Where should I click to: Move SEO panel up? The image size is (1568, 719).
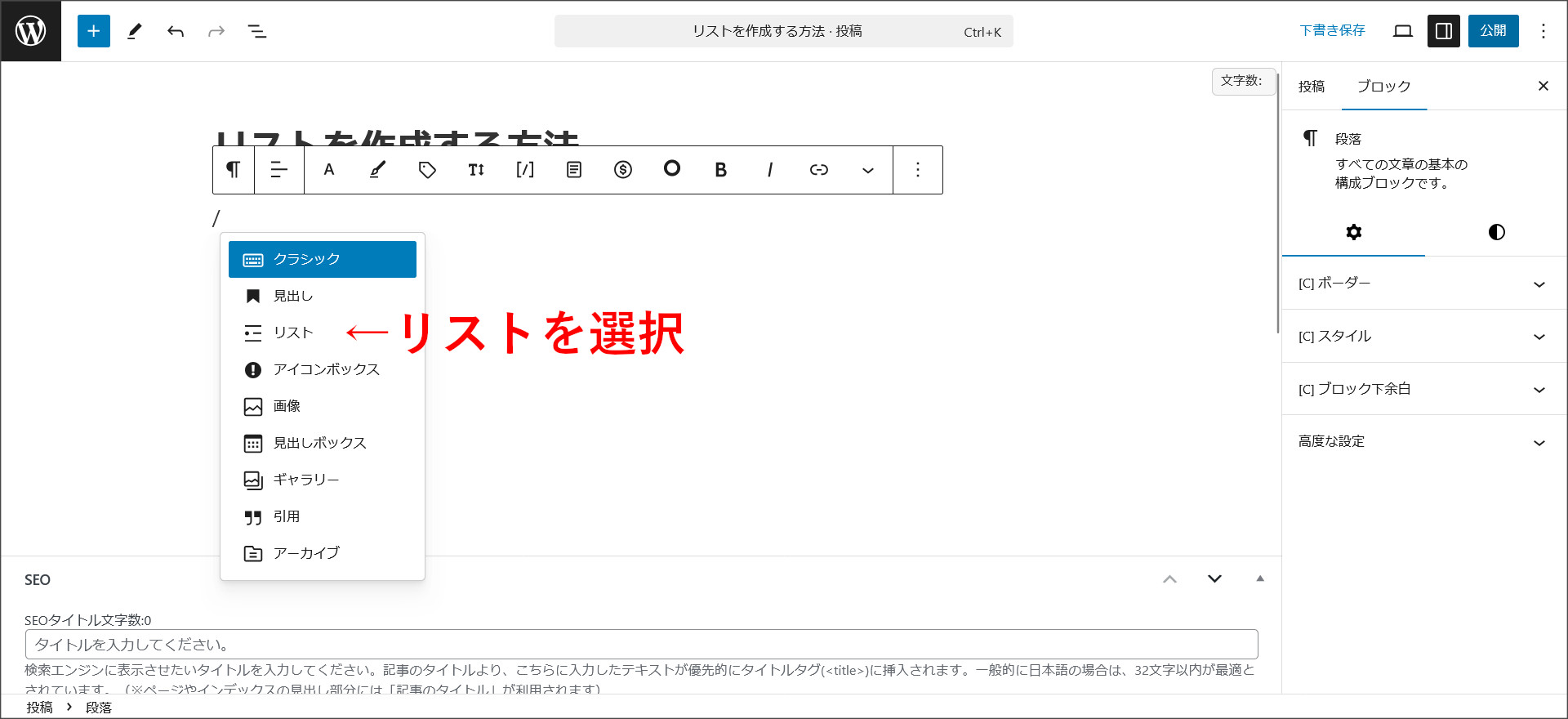click(1169, 579)
